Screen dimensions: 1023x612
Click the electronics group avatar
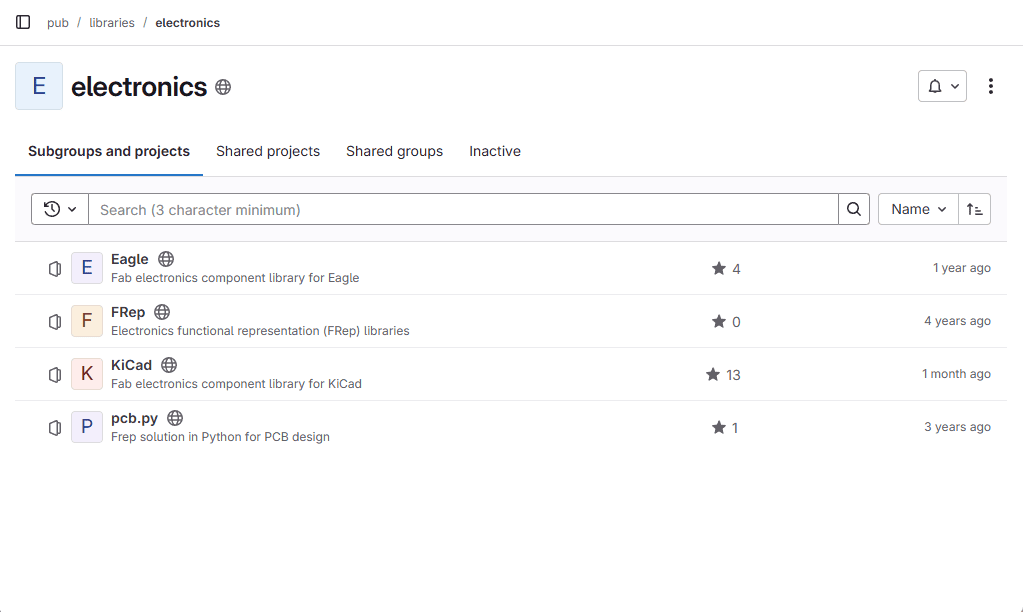point(39,86)
